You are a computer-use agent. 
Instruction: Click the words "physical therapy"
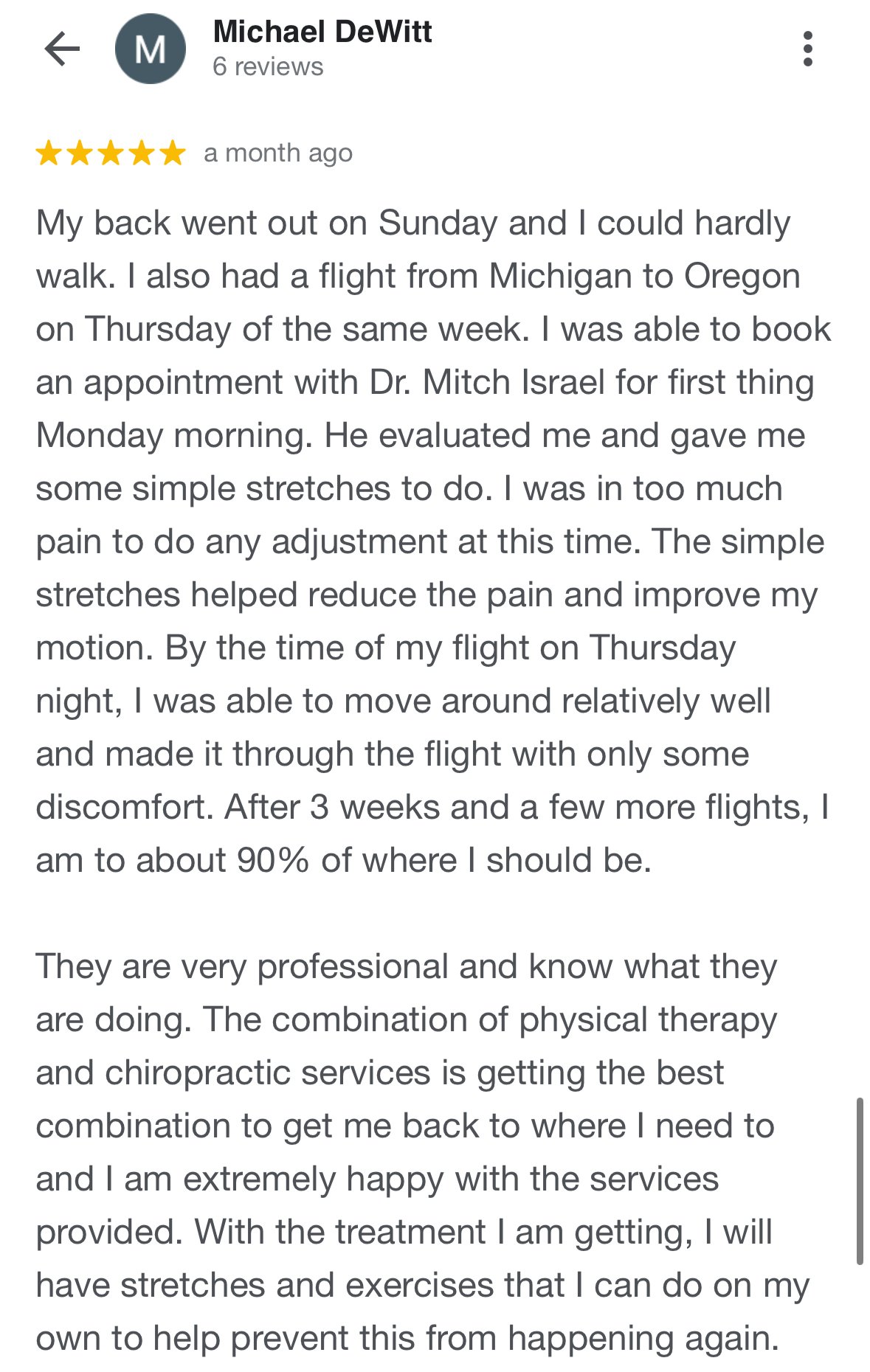(648, 1020)
